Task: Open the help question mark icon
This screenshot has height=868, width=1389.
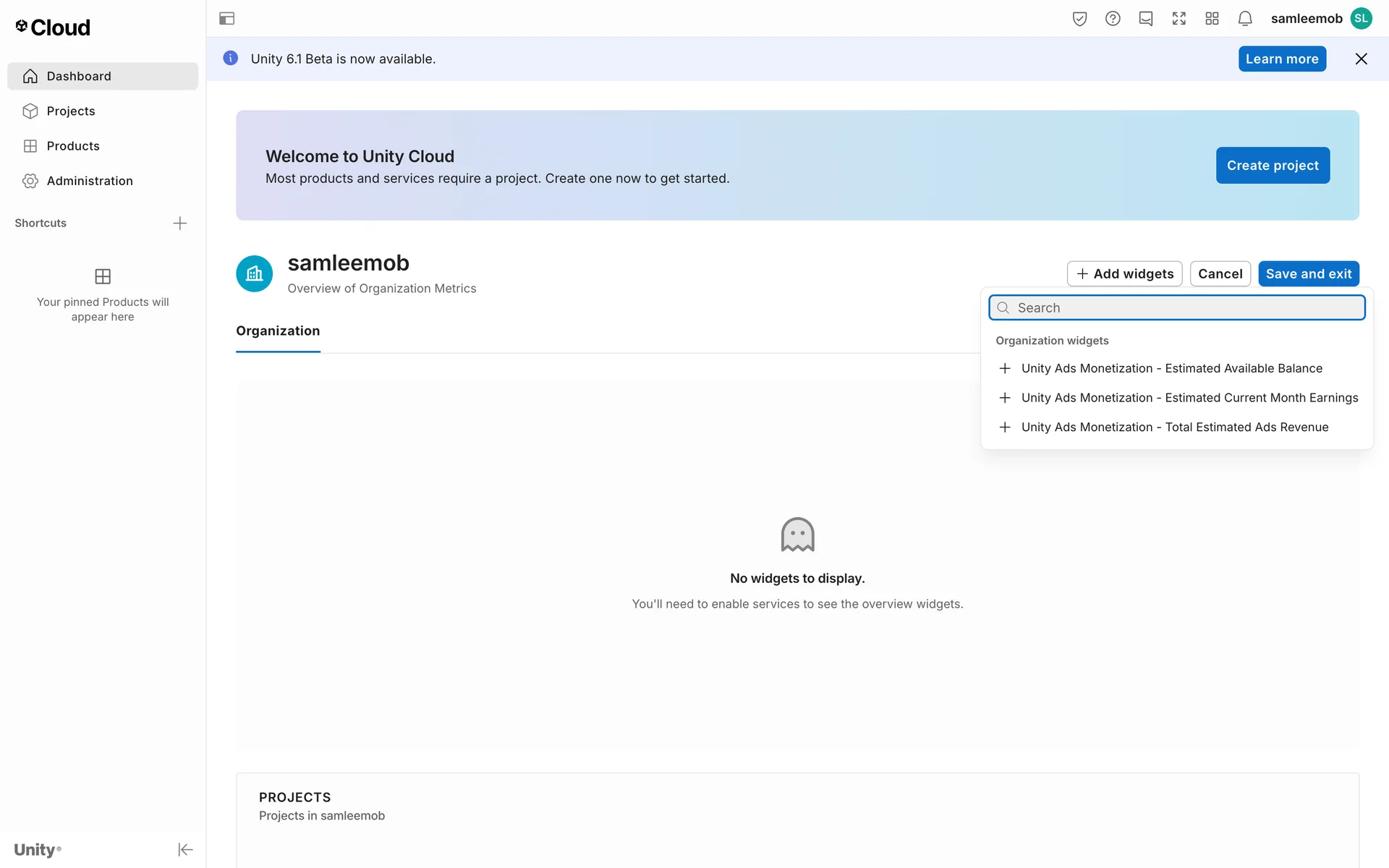Action: pyautogui.click(x=1113, y=19)
